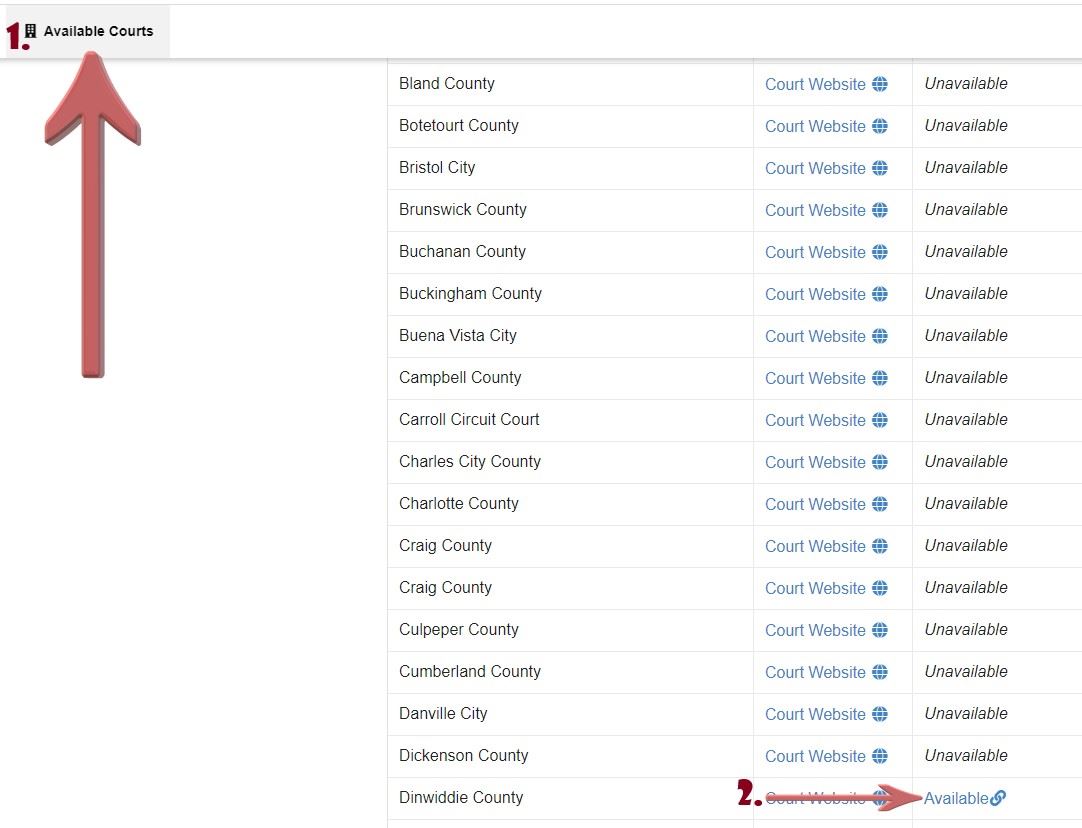The image size is (1082, 828).
Task: Click the globe icon in Danville City row
Action: click(879, 714)
